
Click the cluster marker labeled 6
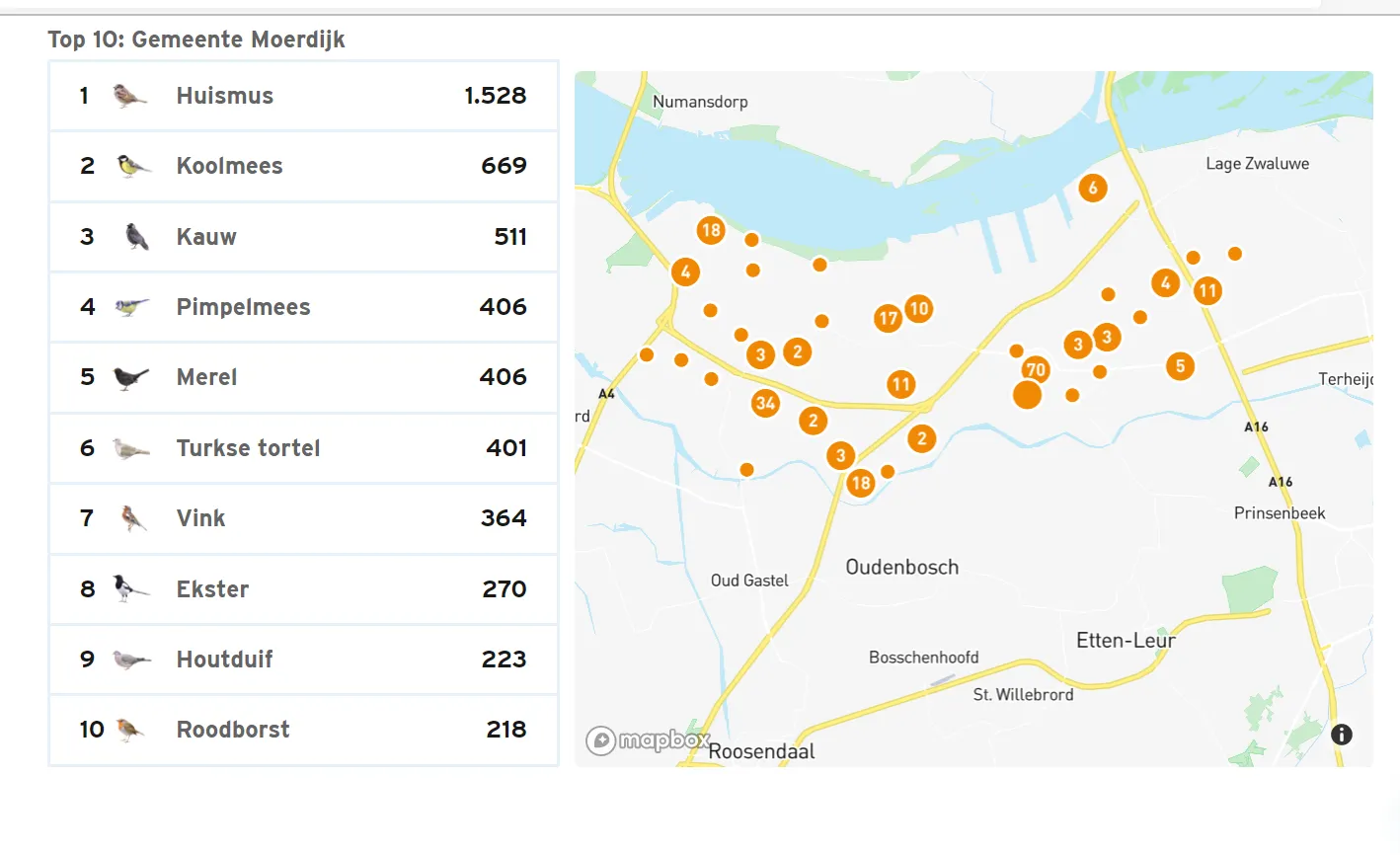(x=1092, y=188)
